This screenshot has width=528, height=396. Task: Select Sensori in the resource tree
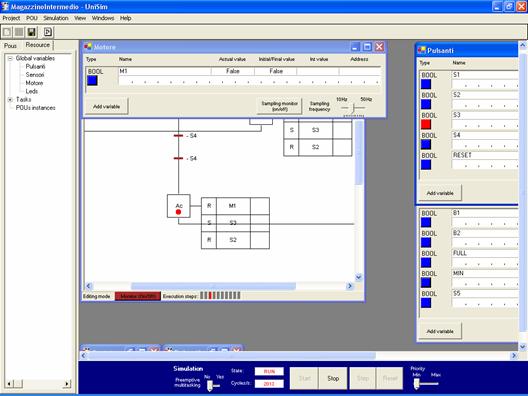[x=35, y=75]
